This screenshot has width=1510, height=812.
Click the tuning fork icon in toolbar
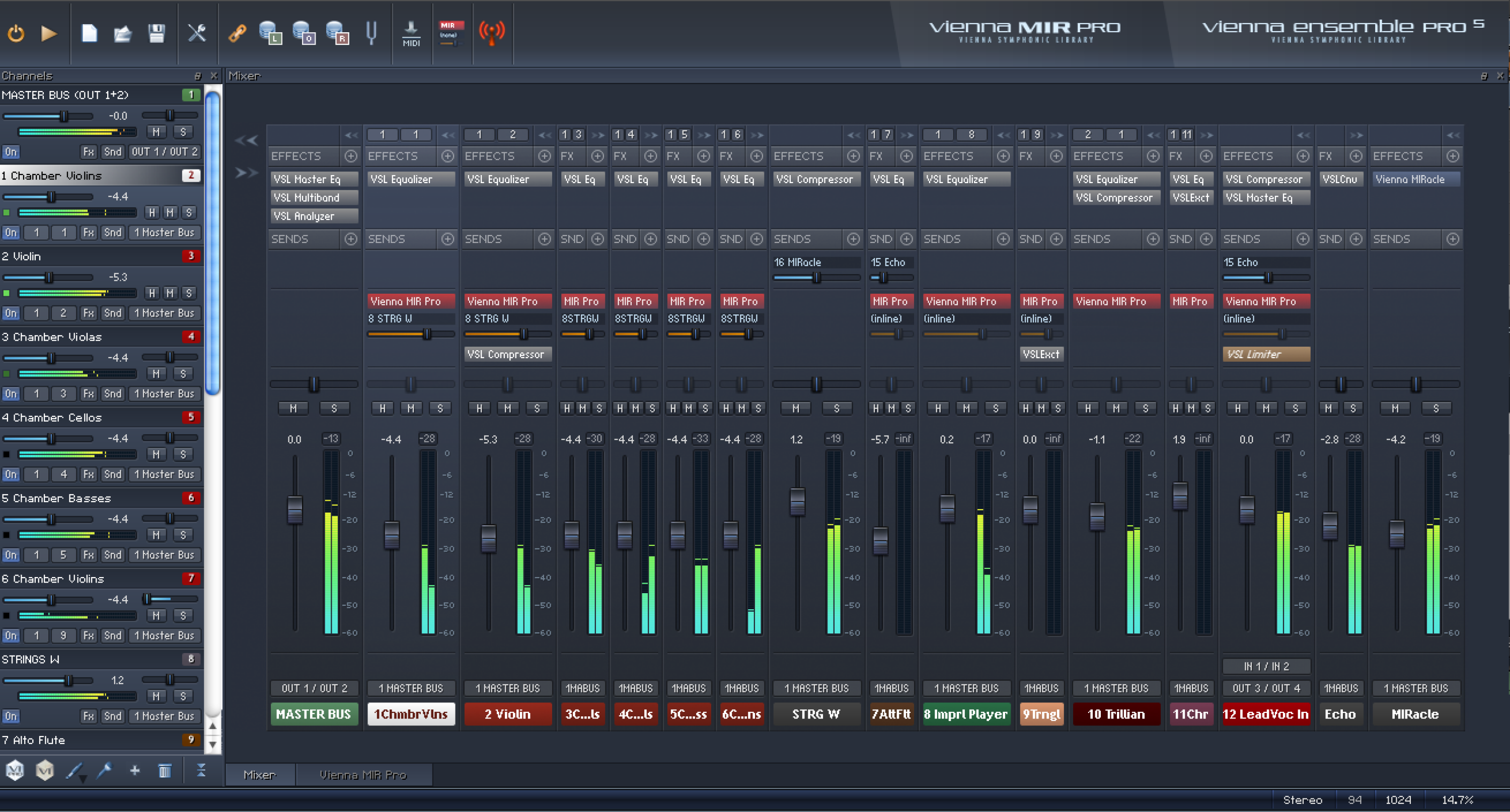pos(371,33)
